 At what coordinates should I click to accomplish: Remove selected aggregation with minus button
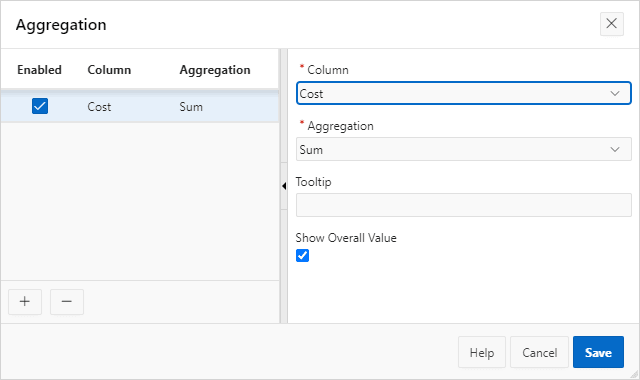click(x=67, y=302)
